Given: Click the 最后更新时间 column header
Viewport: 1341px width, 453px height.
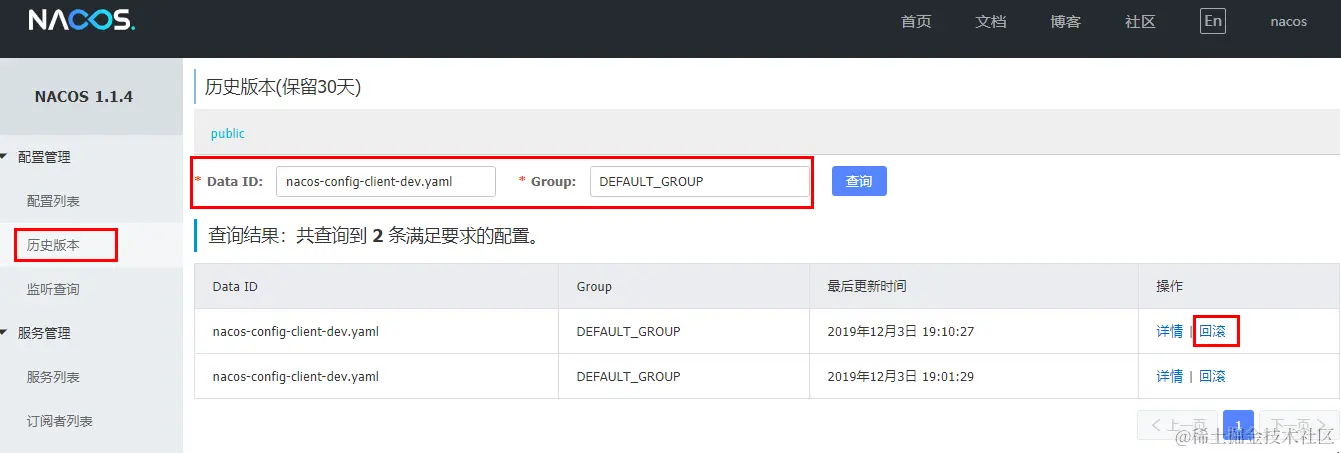Looking at the screenshot, I should [974, 286].
